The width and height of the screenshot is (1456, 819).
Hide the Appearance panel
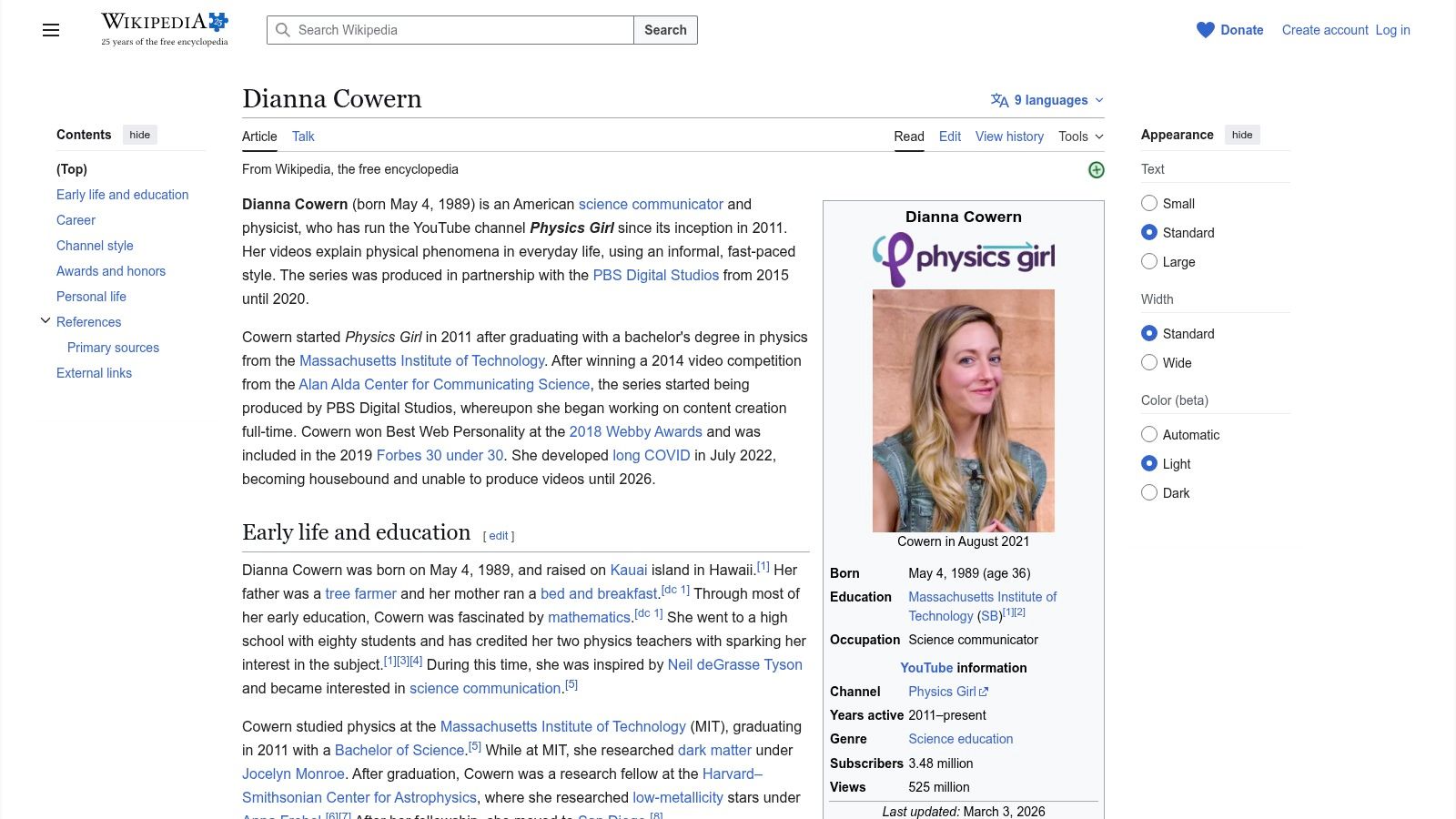1242,135
